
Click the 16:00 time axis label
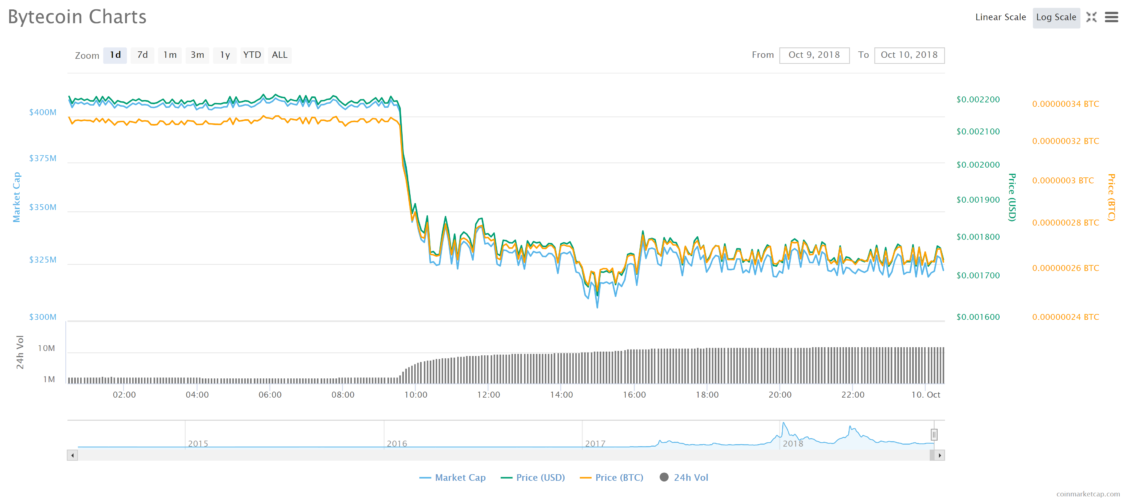635,395
